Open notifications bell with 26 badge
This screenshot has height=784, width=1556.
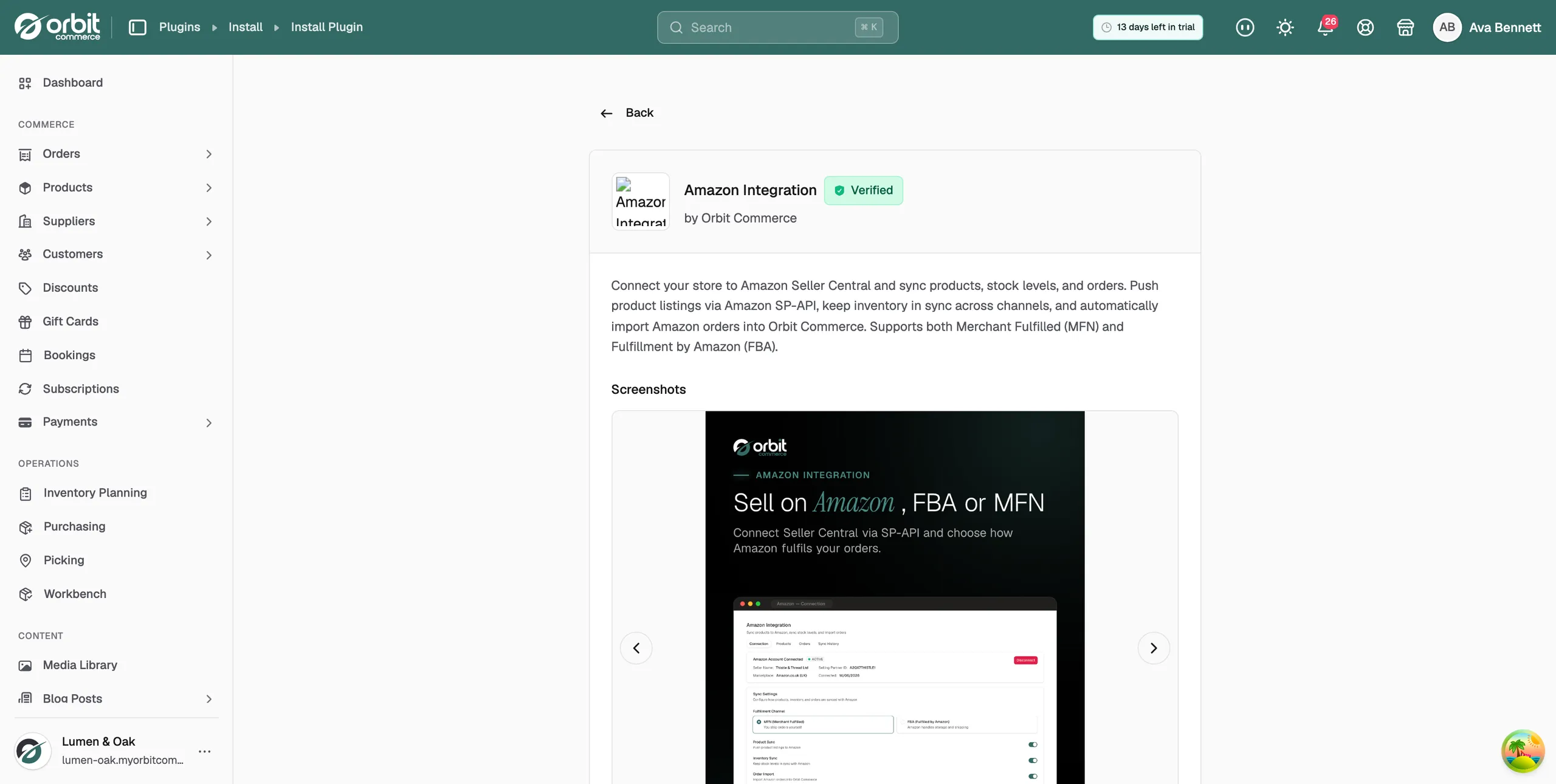coord(1326,27)
